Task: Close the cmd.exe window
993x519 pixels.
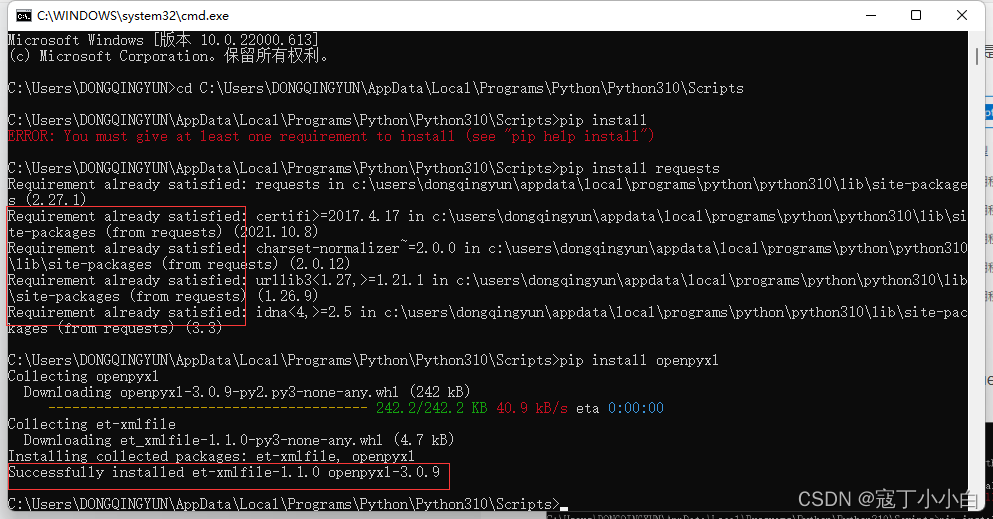Action: coord(961,15)
